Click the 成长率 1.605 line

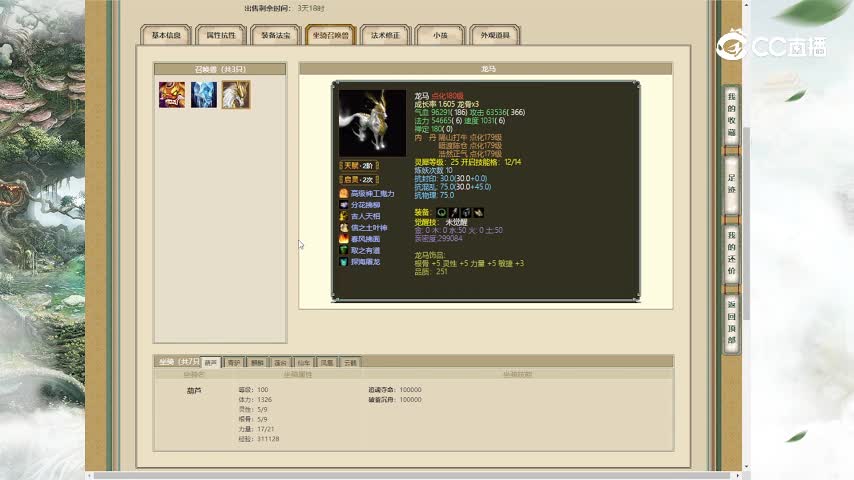[x=447, y=104]
